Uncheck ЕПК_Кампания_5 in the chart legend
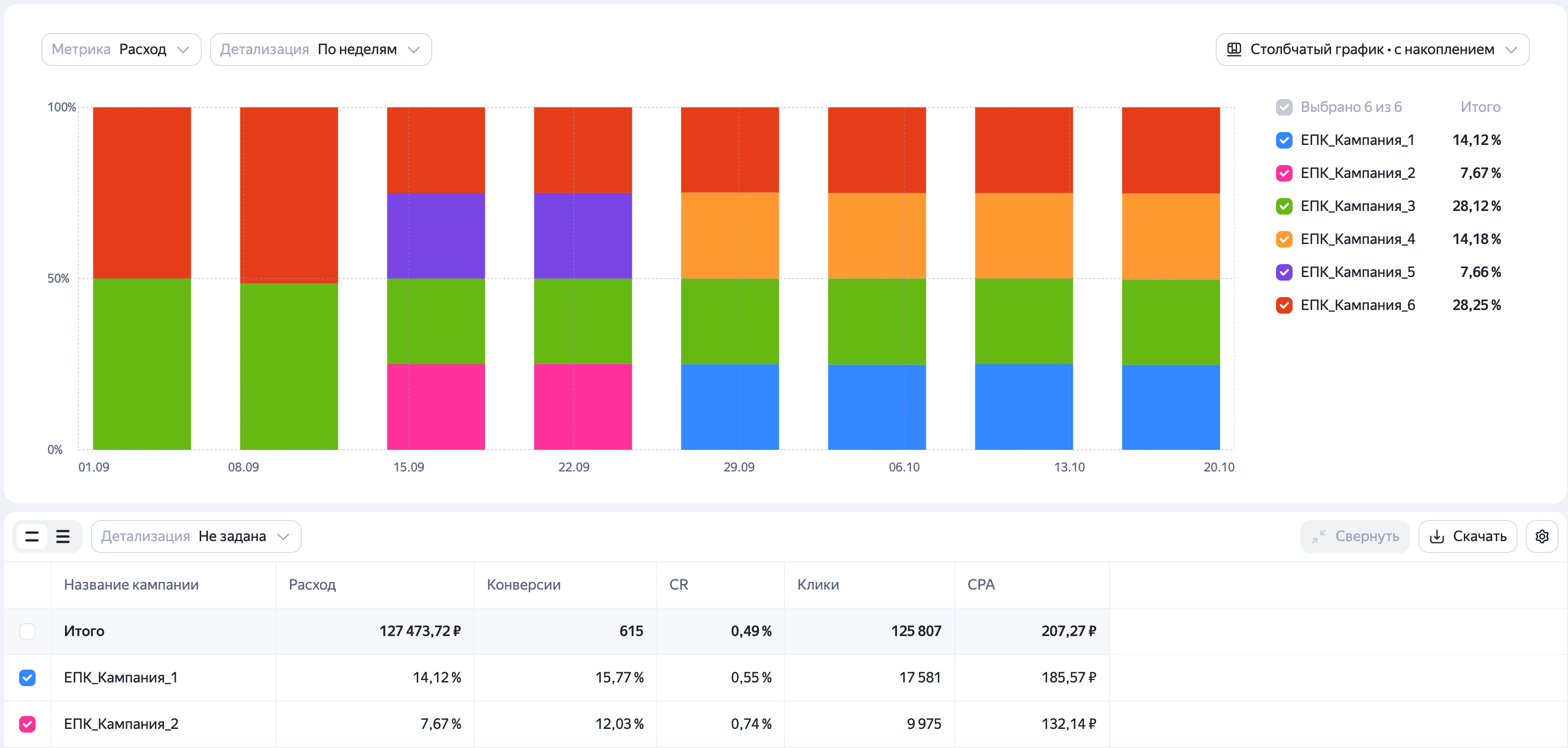 coord(1284,272)
